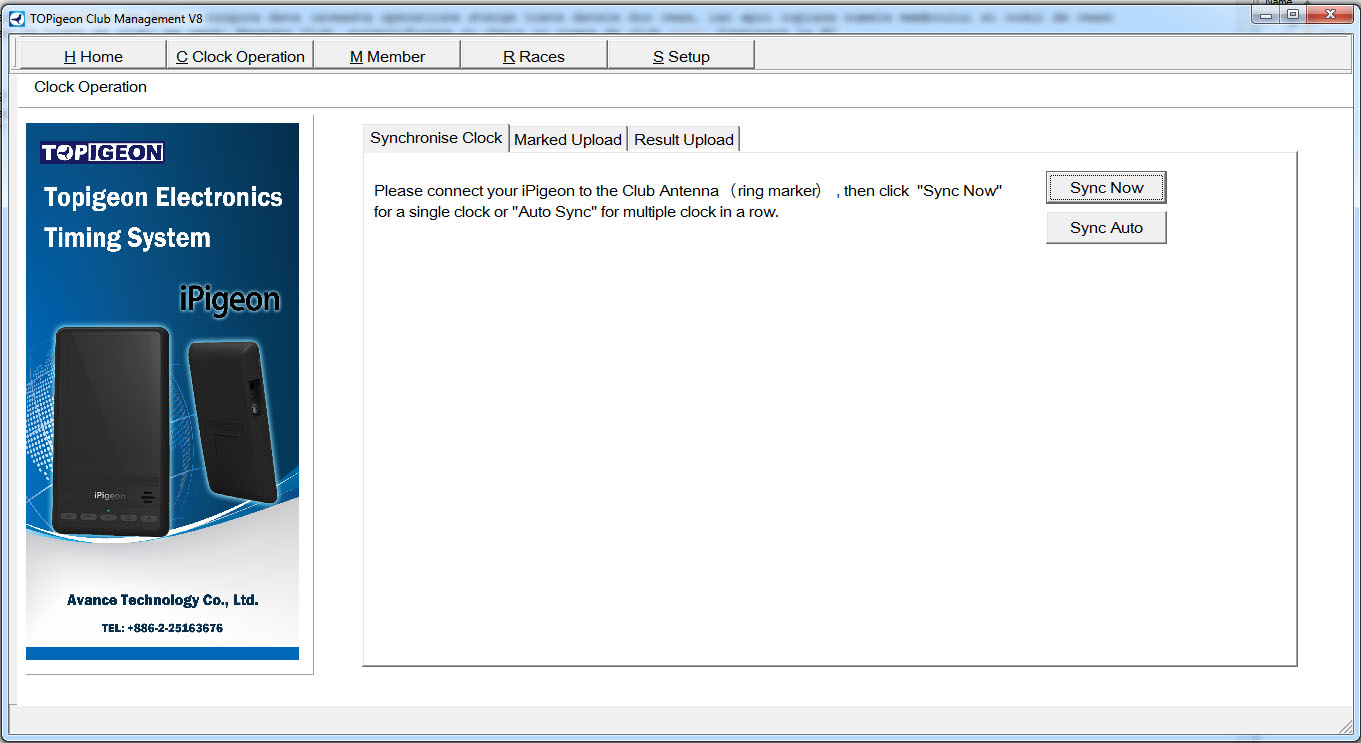
Task: Click the Avance Technology Co., Ltd. text
Action: point(162,600)
